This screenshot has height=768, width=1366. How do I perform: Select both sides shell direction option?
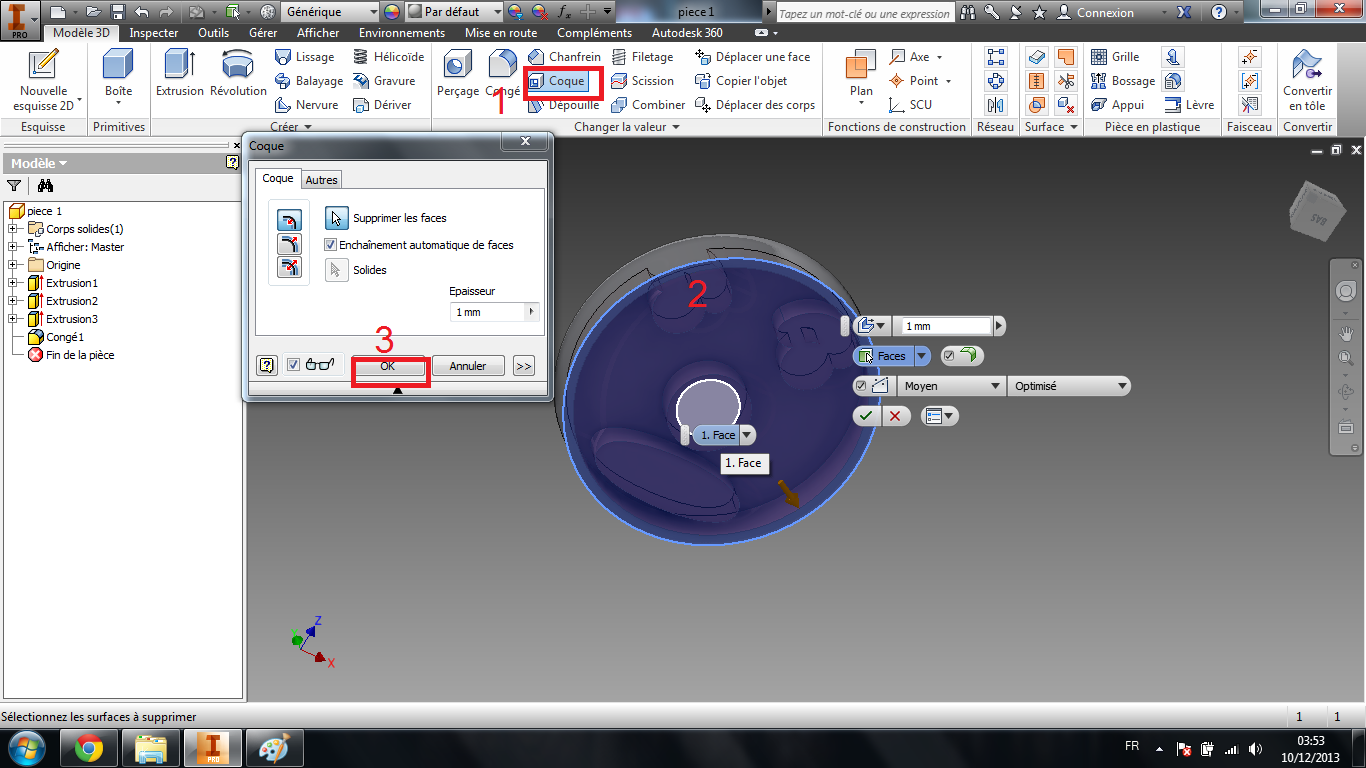[289, 267]
